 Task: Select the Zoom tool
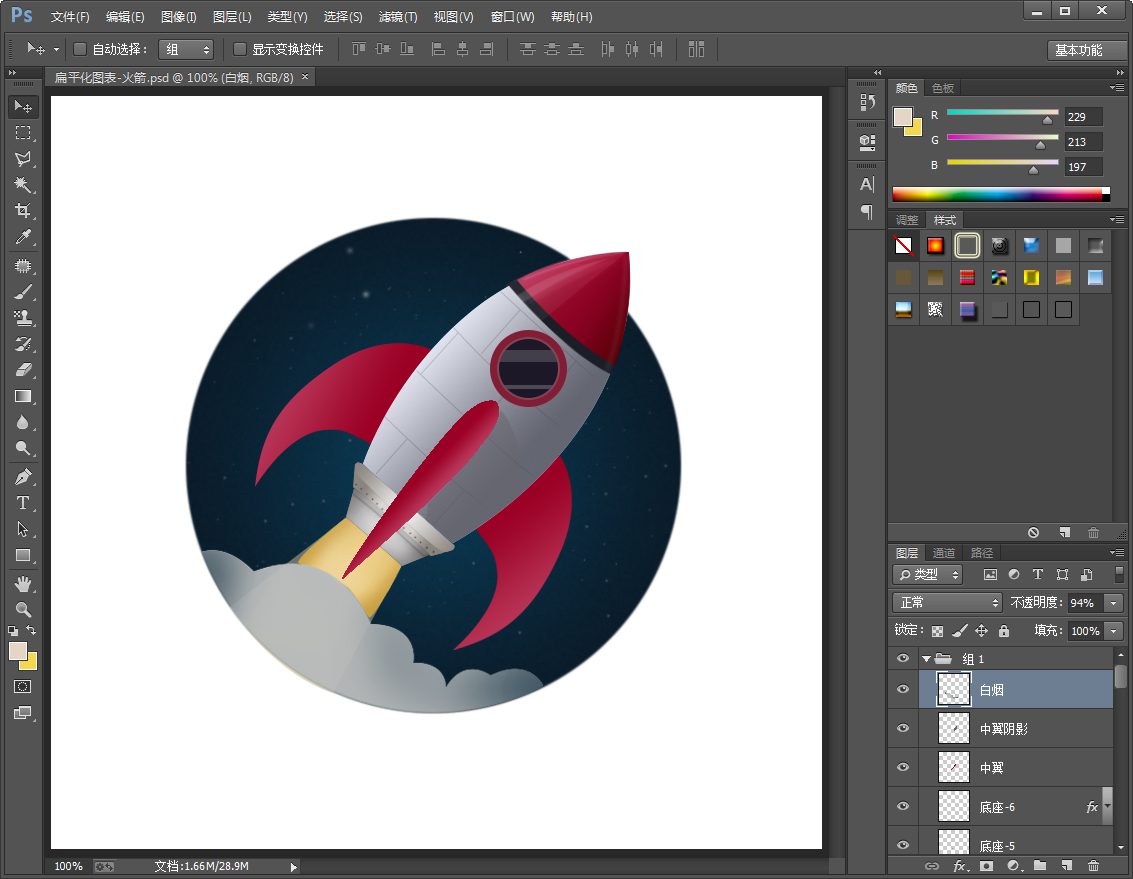(x=23, y=609)
